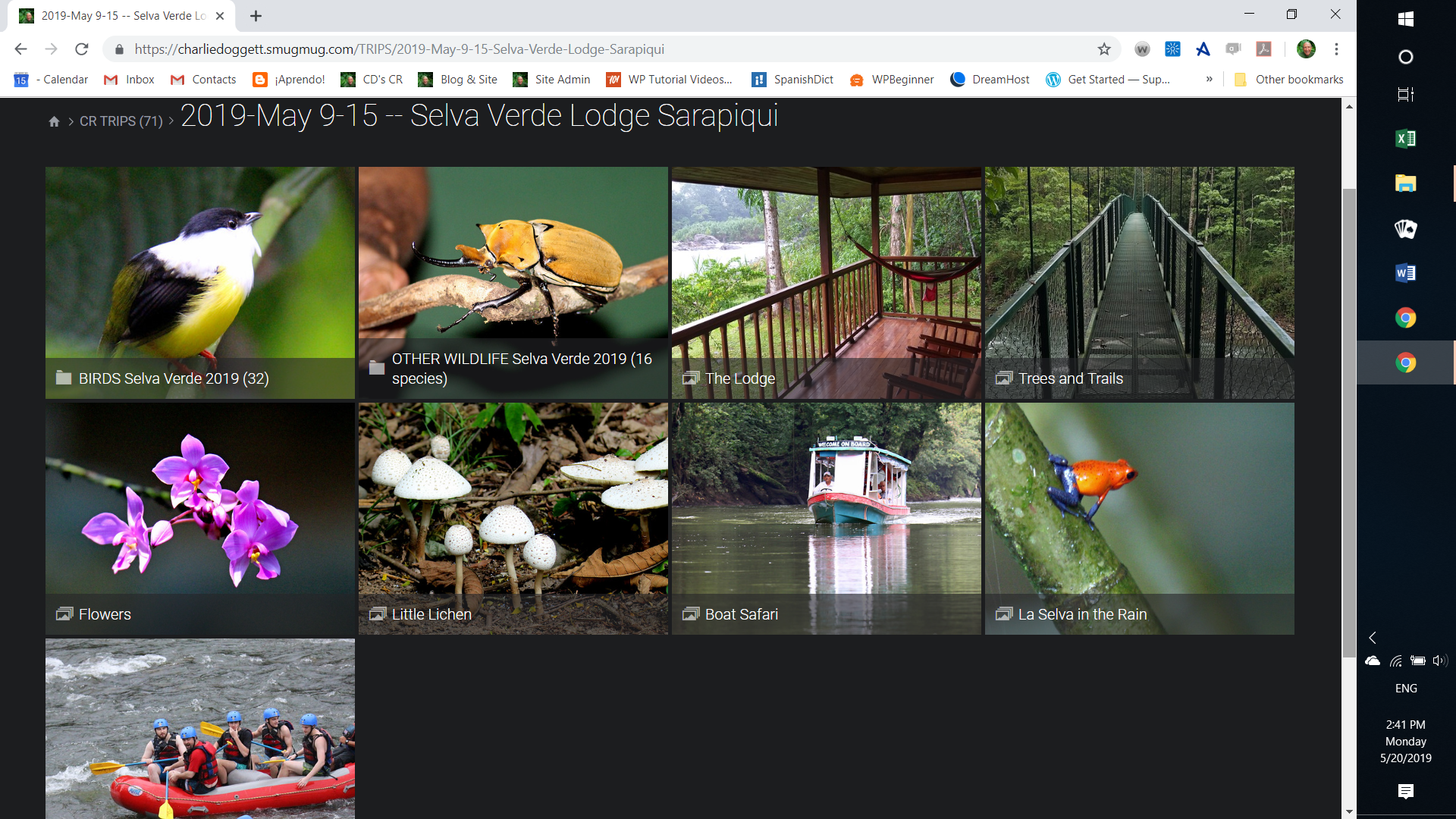This screenshot has height=819, width=1456.
Task: Open the volume speaker tray icon
Action: [x=1440, y=661]
